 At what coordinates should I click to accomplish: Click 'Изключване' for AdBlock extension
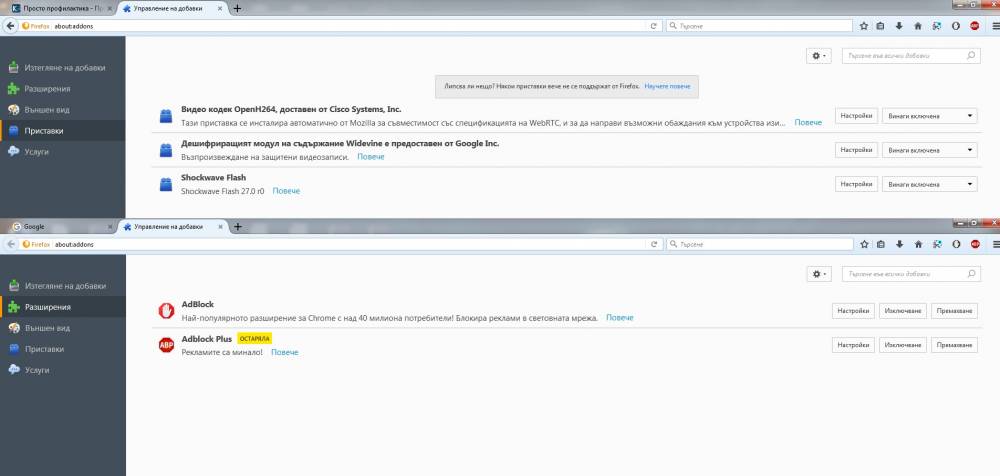902,311
